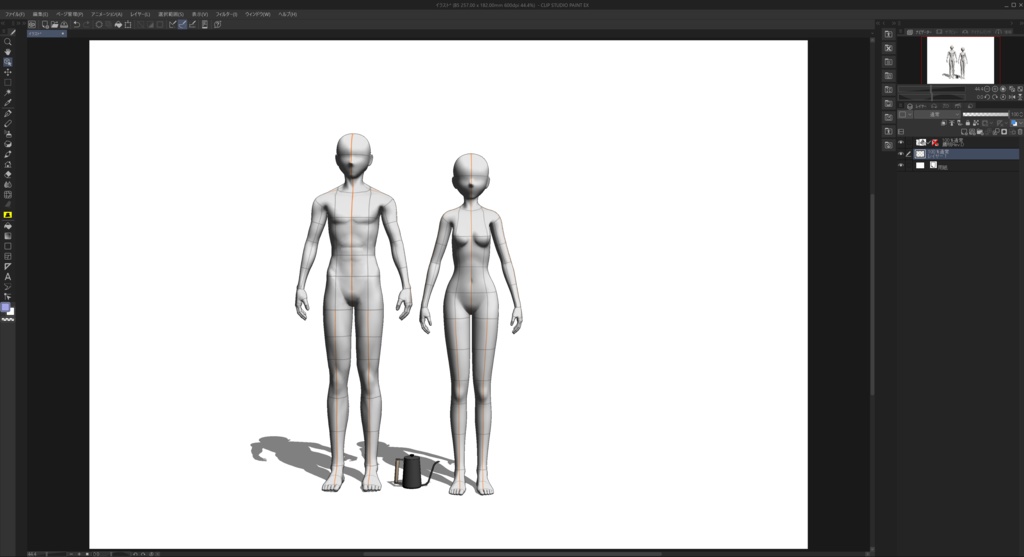Delete the selected layer

pyautogui.click(x=1020, y=132)
